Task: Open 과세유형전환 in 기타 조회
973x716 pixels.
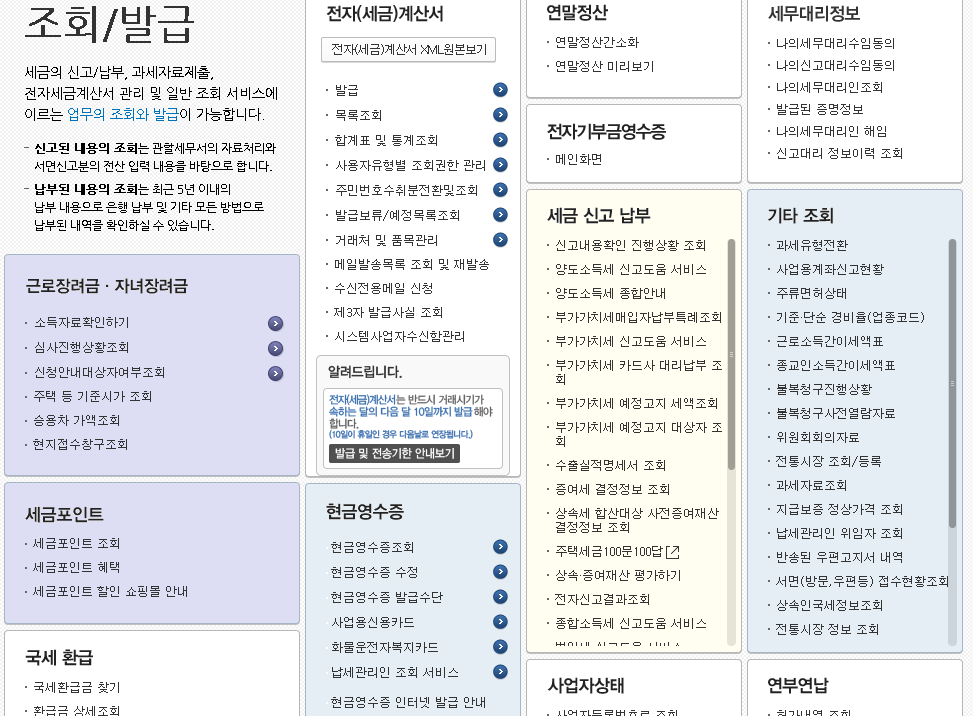Action: pyautogui.click(x=812, y=245)
